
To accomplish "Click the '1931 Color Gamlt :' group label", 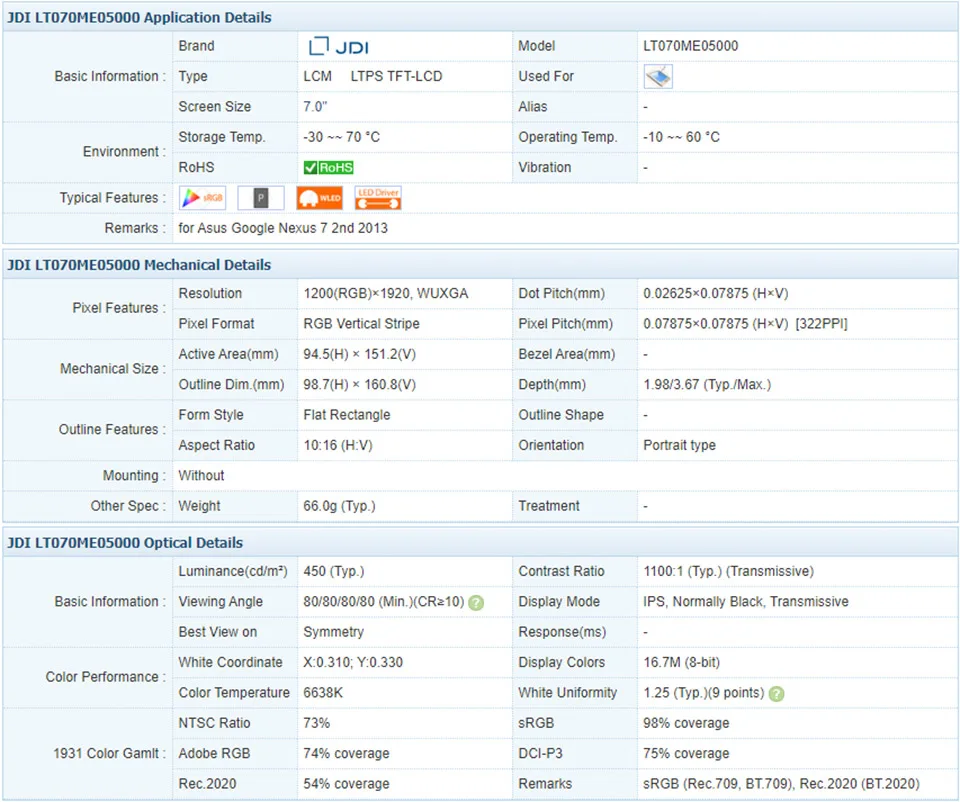I will tap(110, 754).
